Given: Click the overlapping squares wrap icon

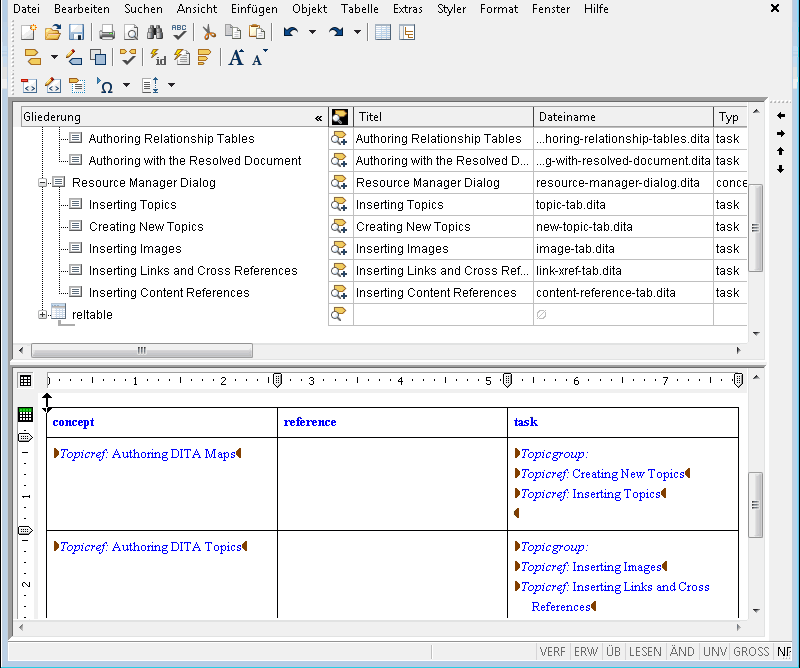Looking at the screenshot, I should click(x=98, y=57).
